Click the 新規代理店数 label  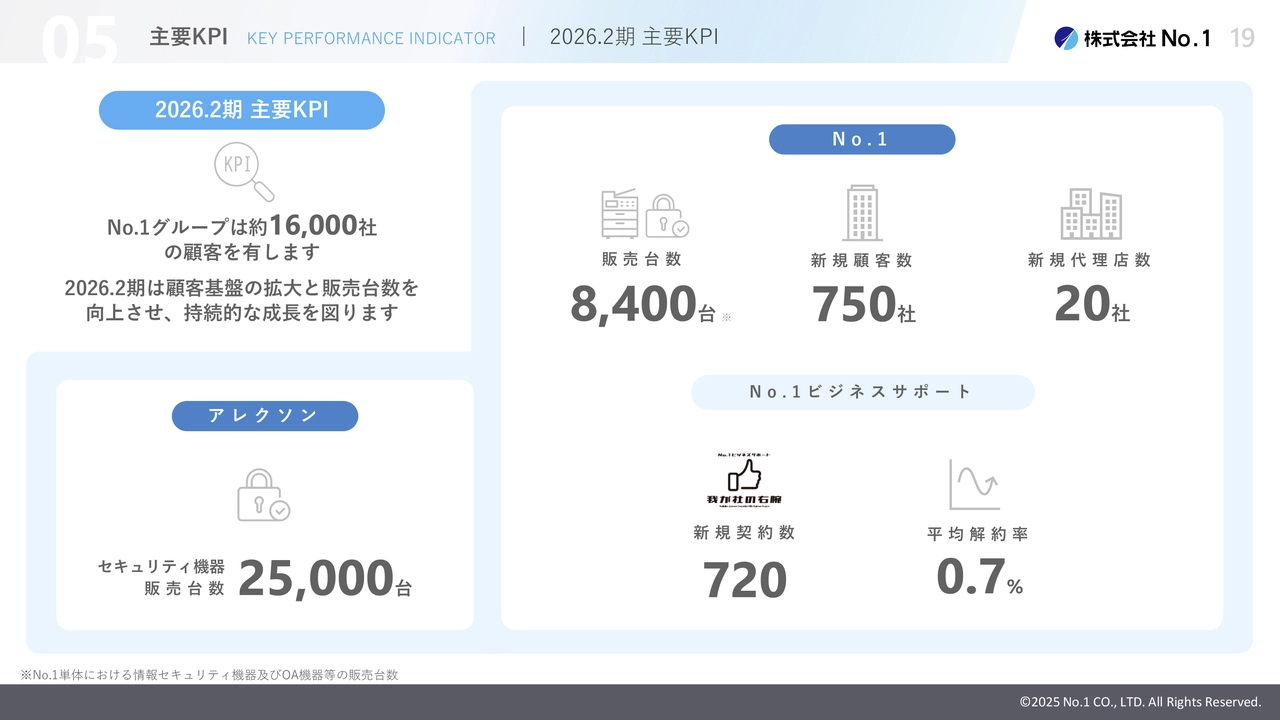[1090, 260]
